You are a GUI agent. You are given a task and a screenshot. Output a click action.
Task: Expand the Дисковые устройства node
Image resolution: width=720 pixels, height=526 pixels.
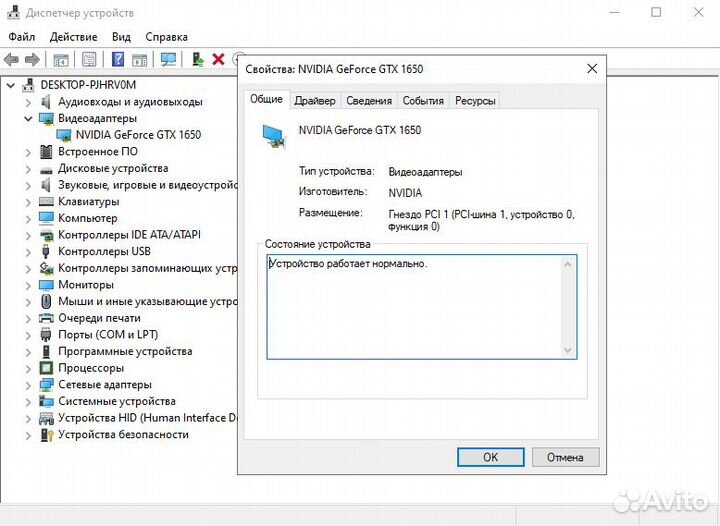coord(28,169)
